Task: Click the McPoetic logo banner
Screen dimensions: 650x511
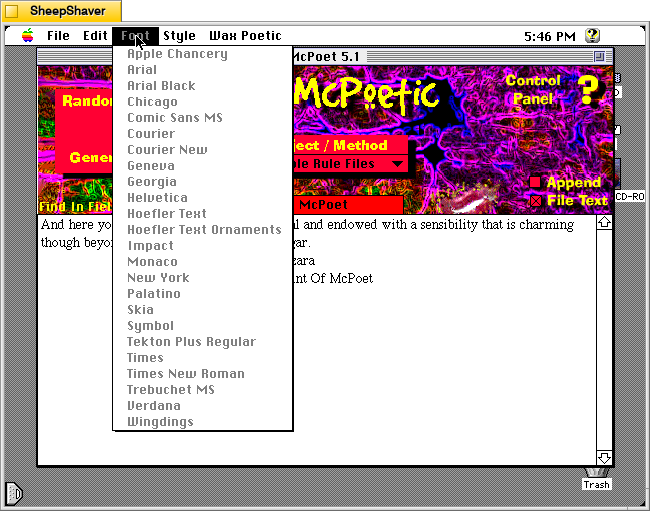Action: pyautogui.click(x=366, y=94)
